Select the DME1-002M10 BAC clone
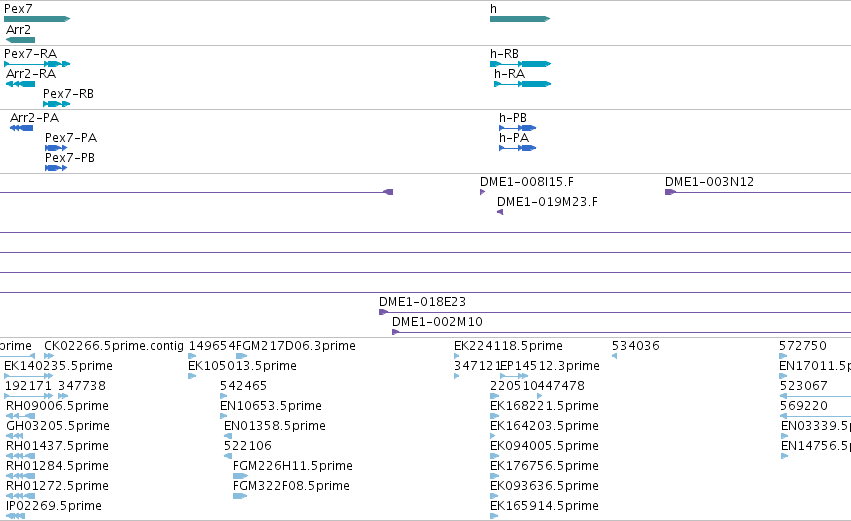The width and height of the screenshot is (851, 521). click(x=621, y=332)
